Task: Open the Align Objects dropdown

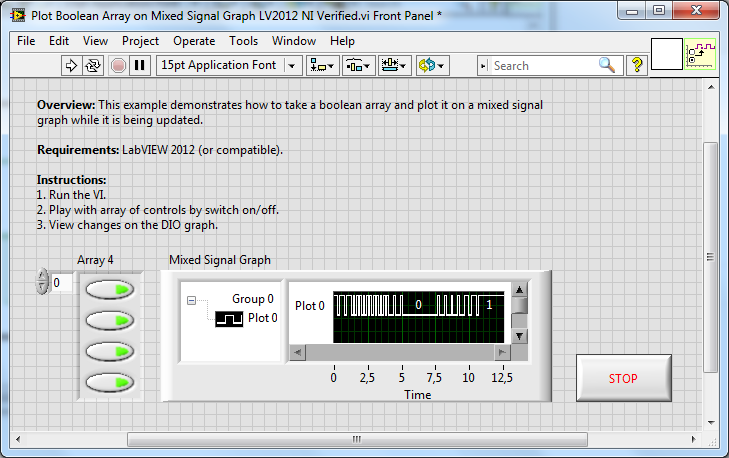Action: (322, 65)
